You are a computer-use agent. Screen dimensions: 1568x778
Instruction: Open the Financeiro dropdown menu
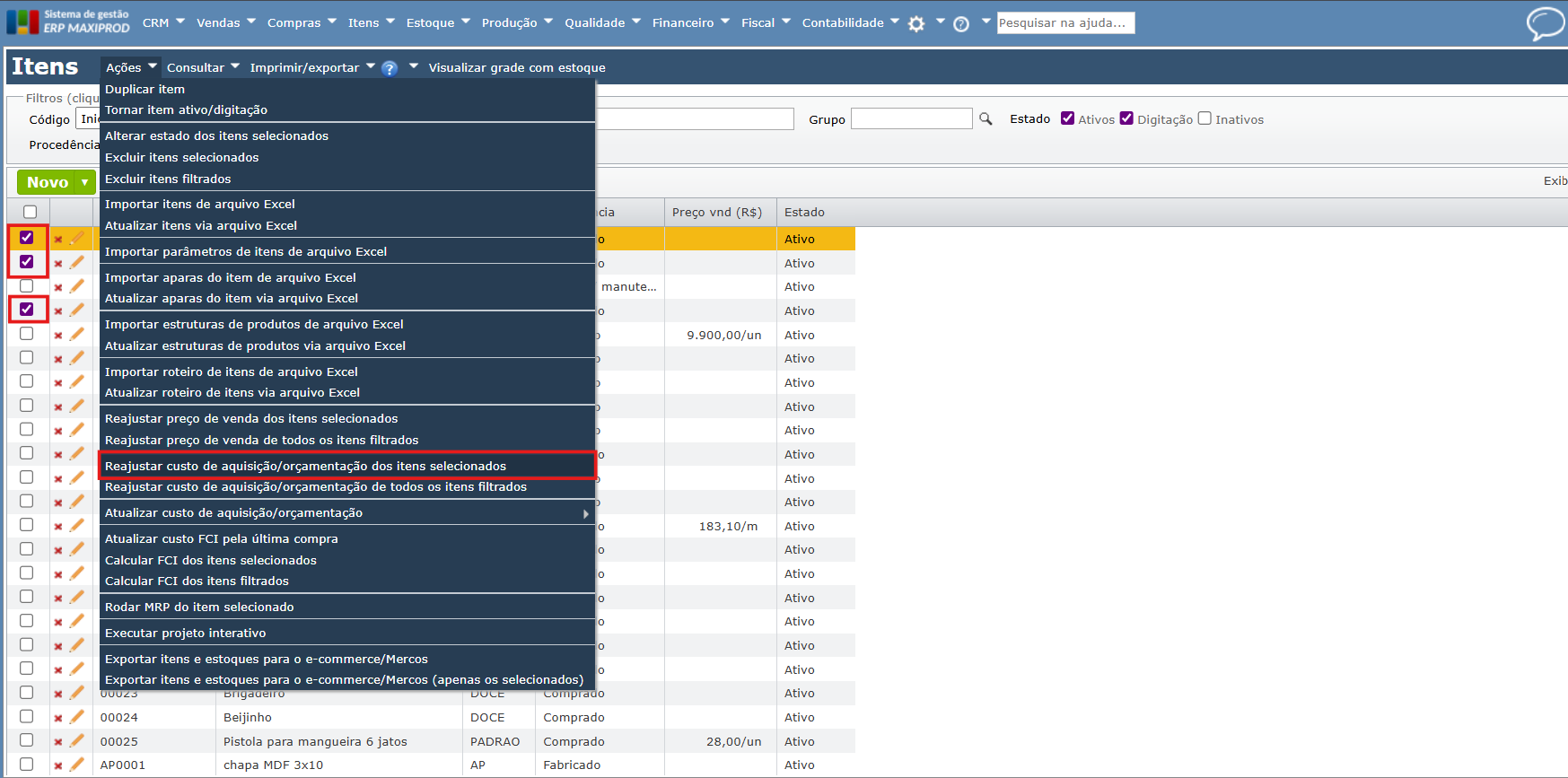pos(690,22)
